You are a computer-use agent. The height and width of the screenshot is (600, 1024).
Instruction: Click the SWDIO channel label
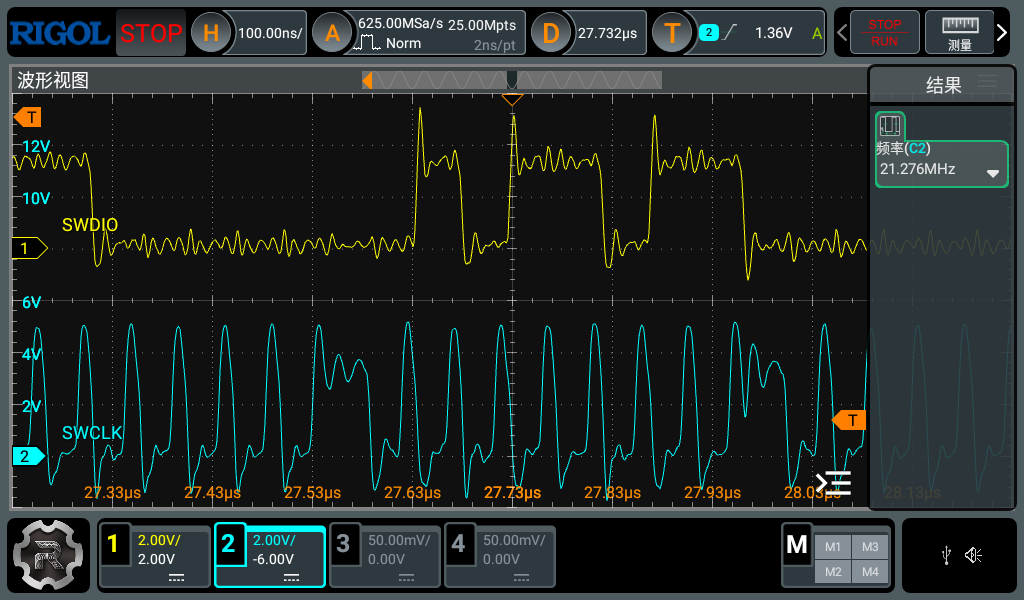(x=90, y=225)
